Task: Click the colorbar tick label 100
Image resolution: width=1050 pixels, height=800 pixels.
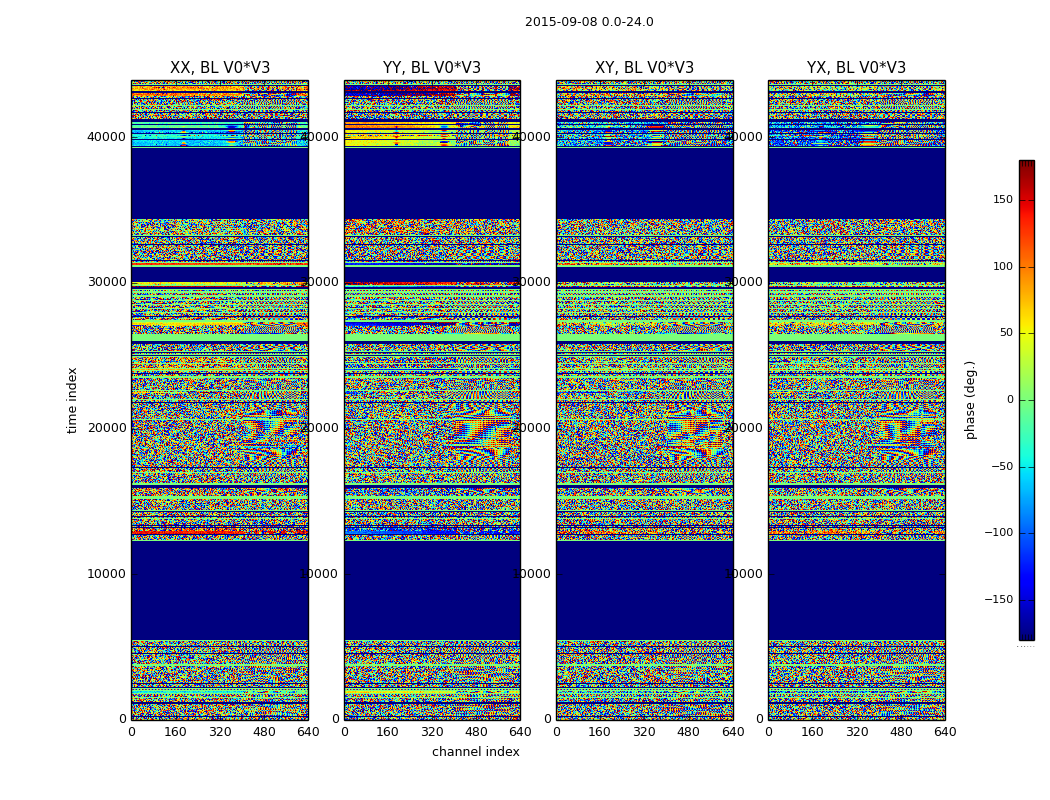Action: [x=1003, y=266]
